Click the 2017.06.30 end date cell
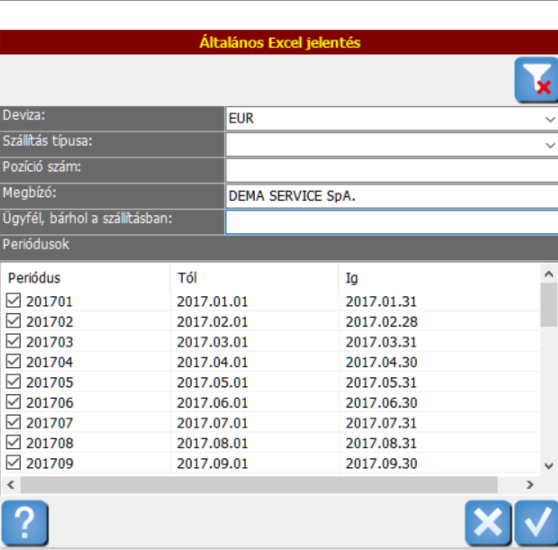The image size is (558, 550). (381, 403)
